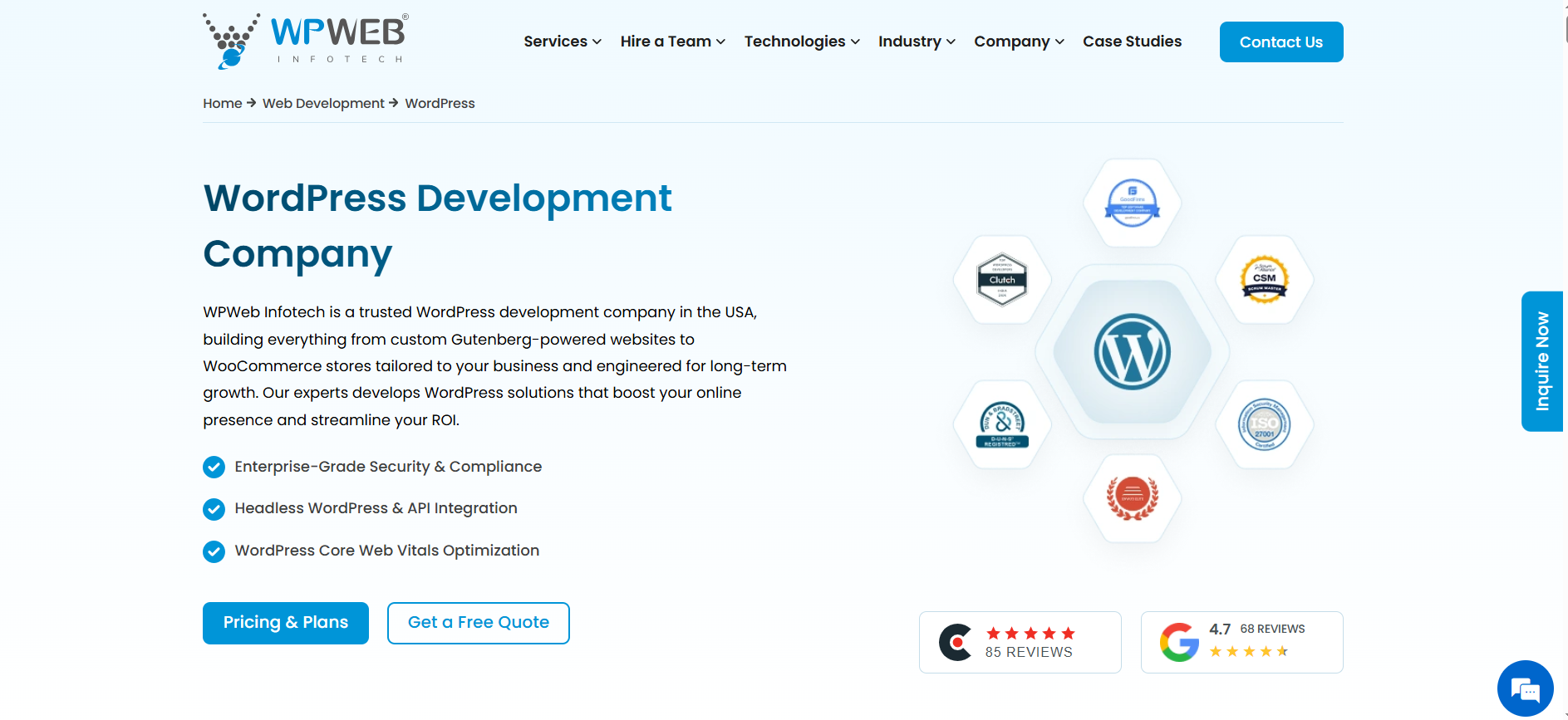Click the 4.7 Google rating number
1568x720 pixels.
(1220, 629)
